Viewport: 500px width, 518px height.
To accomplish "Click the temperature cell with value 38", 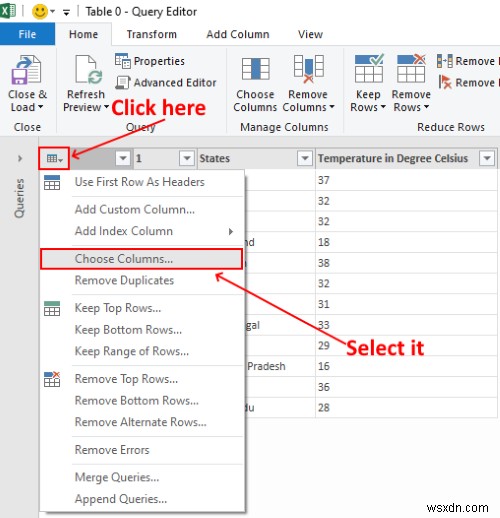I will (x=406, y=263).
